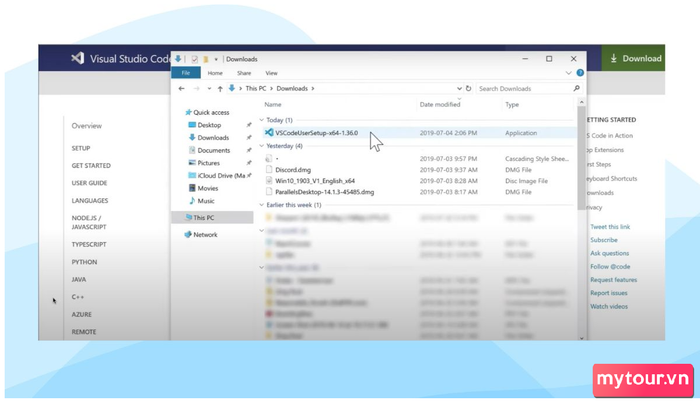The width and height of the screenshot is (700, 405).
Task: Click the refresh icon beside the address bar
Action: [x=468, y=88]
